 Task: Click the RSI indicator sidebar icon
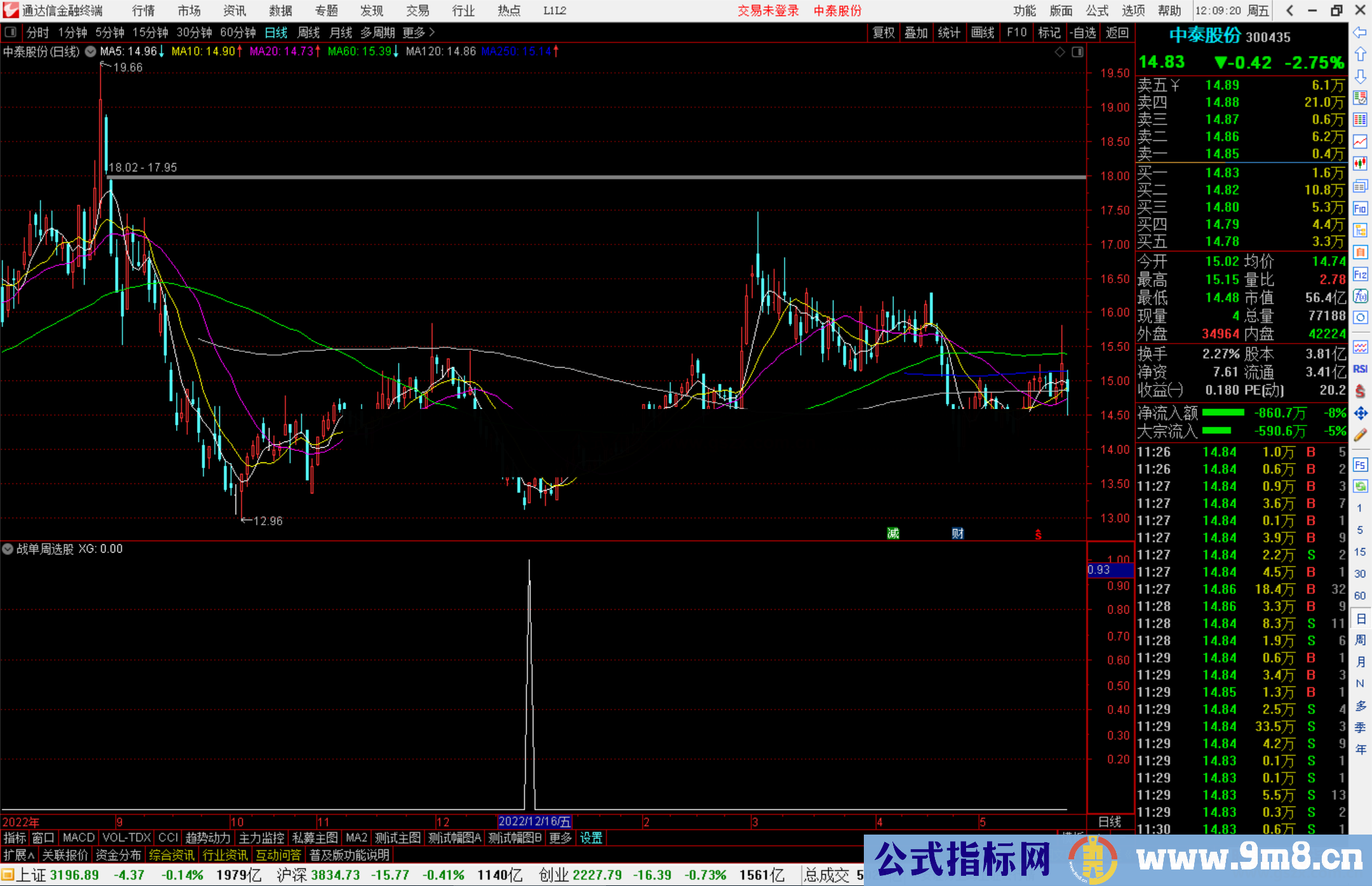pyautogui.click(x=1360, y=369)
